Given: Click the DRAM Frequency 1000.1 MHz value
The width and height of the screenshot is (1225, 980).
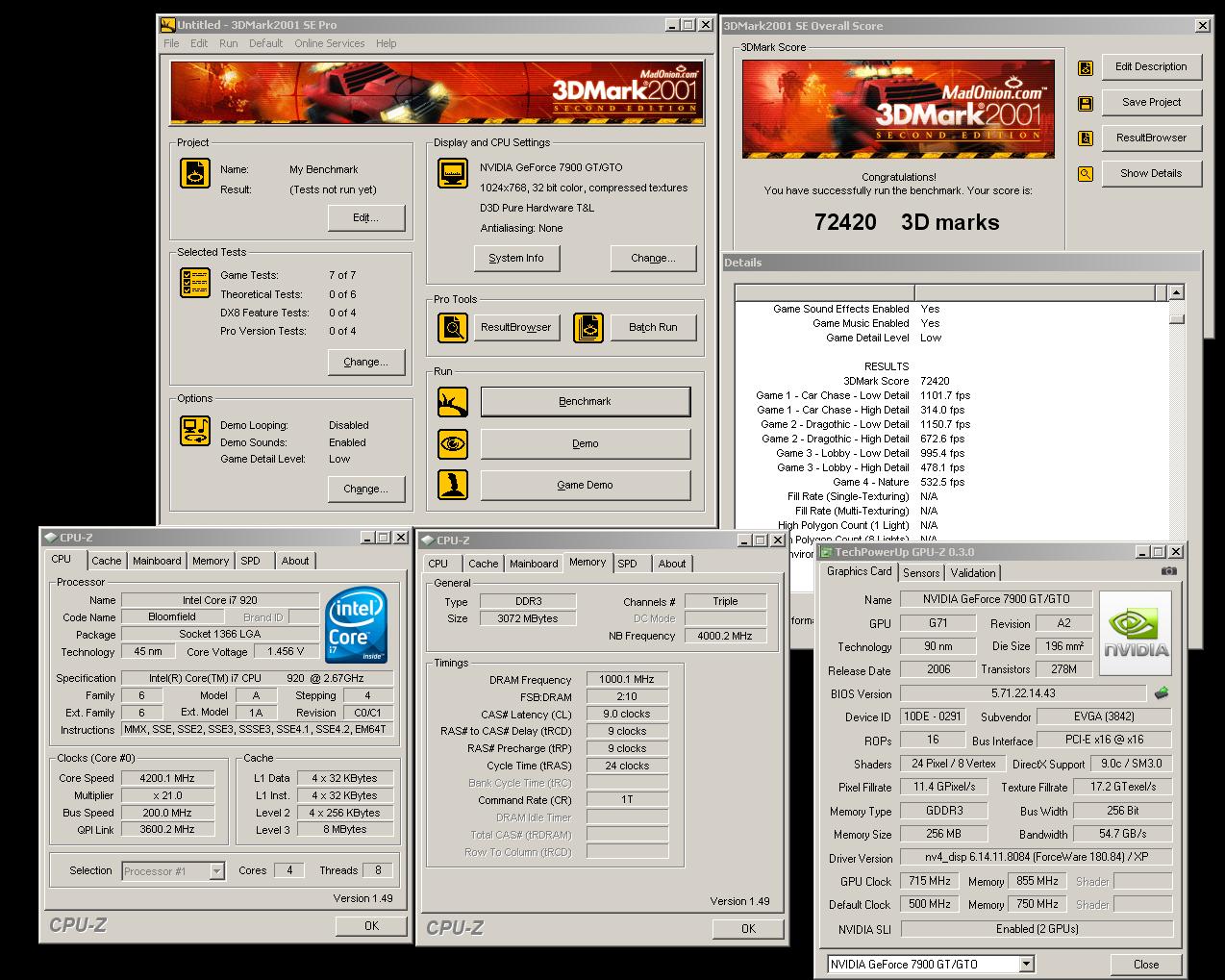Looking at the screenshot, I should click(x=626, y=679).
